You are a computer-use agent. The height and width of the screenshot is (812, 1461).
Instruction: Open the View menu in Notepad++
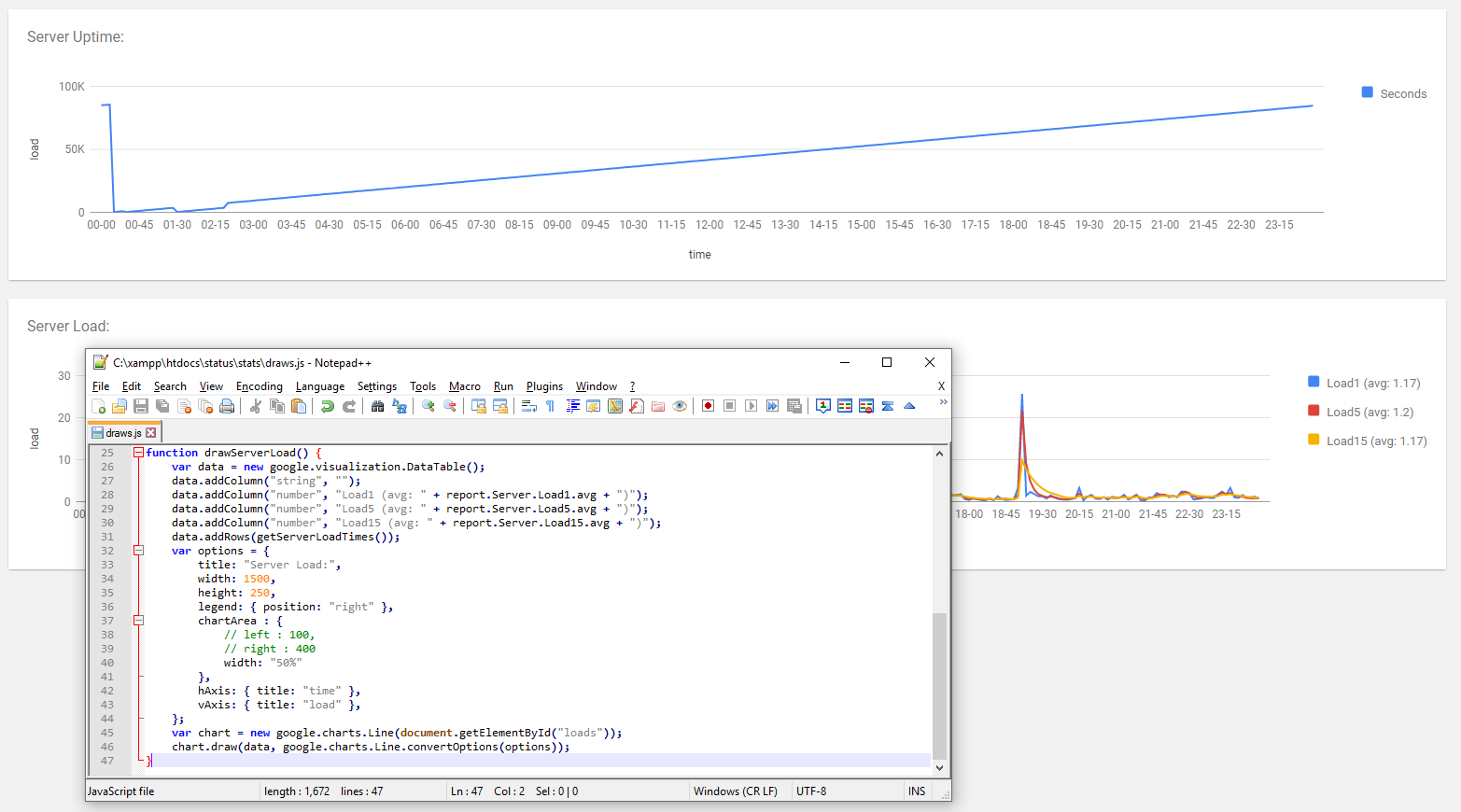(x=211, y=386)
